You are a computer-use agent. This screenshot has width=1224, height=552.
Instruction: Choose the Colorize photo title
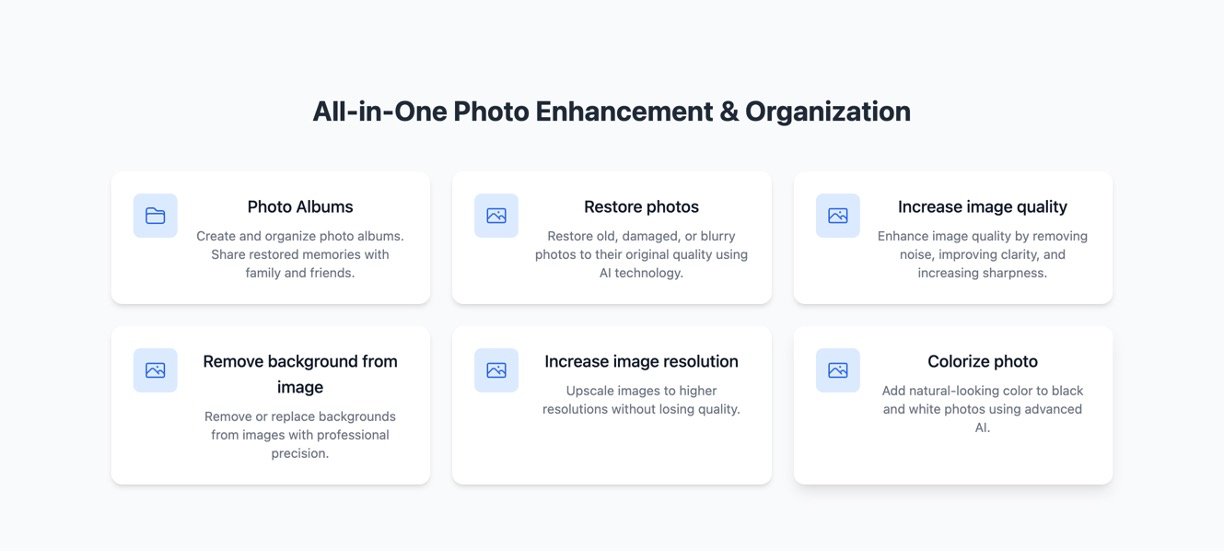(982, 362)
